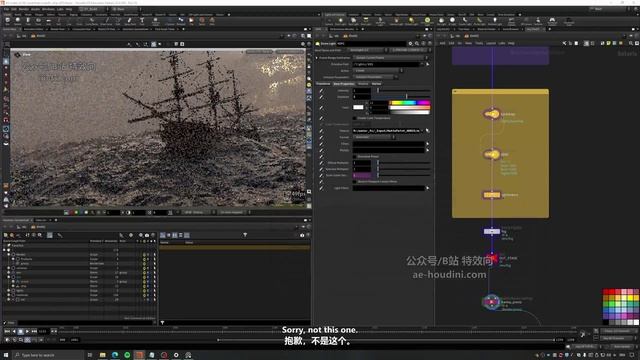
Task: Click the domelight node in the network
Action: point(492,154)
